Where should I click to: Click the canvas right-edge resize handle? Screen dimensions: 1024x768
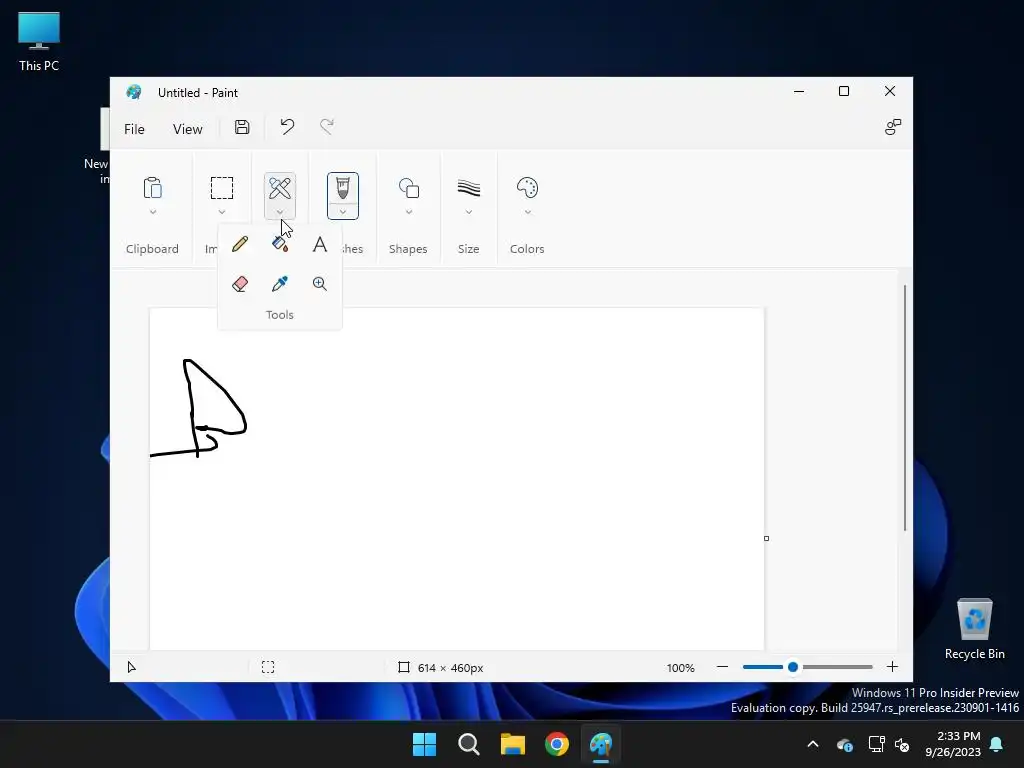767,539
